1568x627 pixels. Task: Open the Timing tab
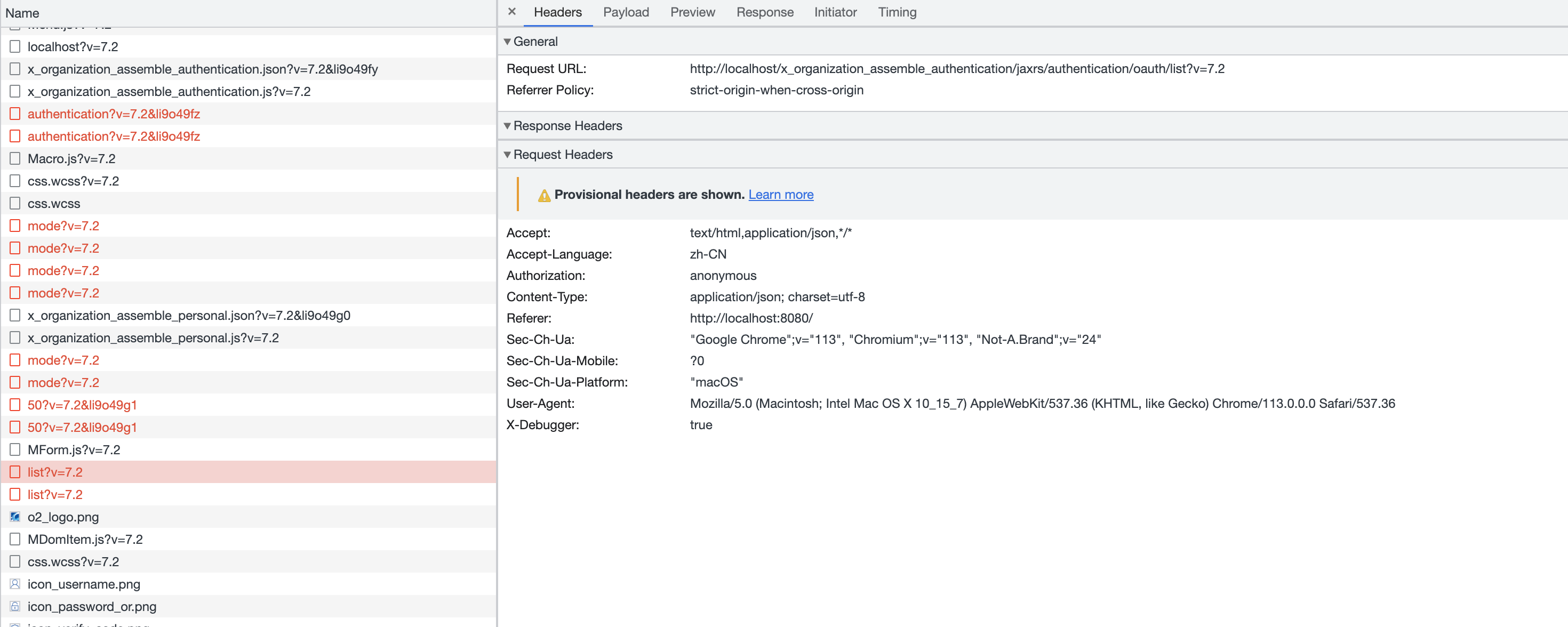tap(897, 12)
